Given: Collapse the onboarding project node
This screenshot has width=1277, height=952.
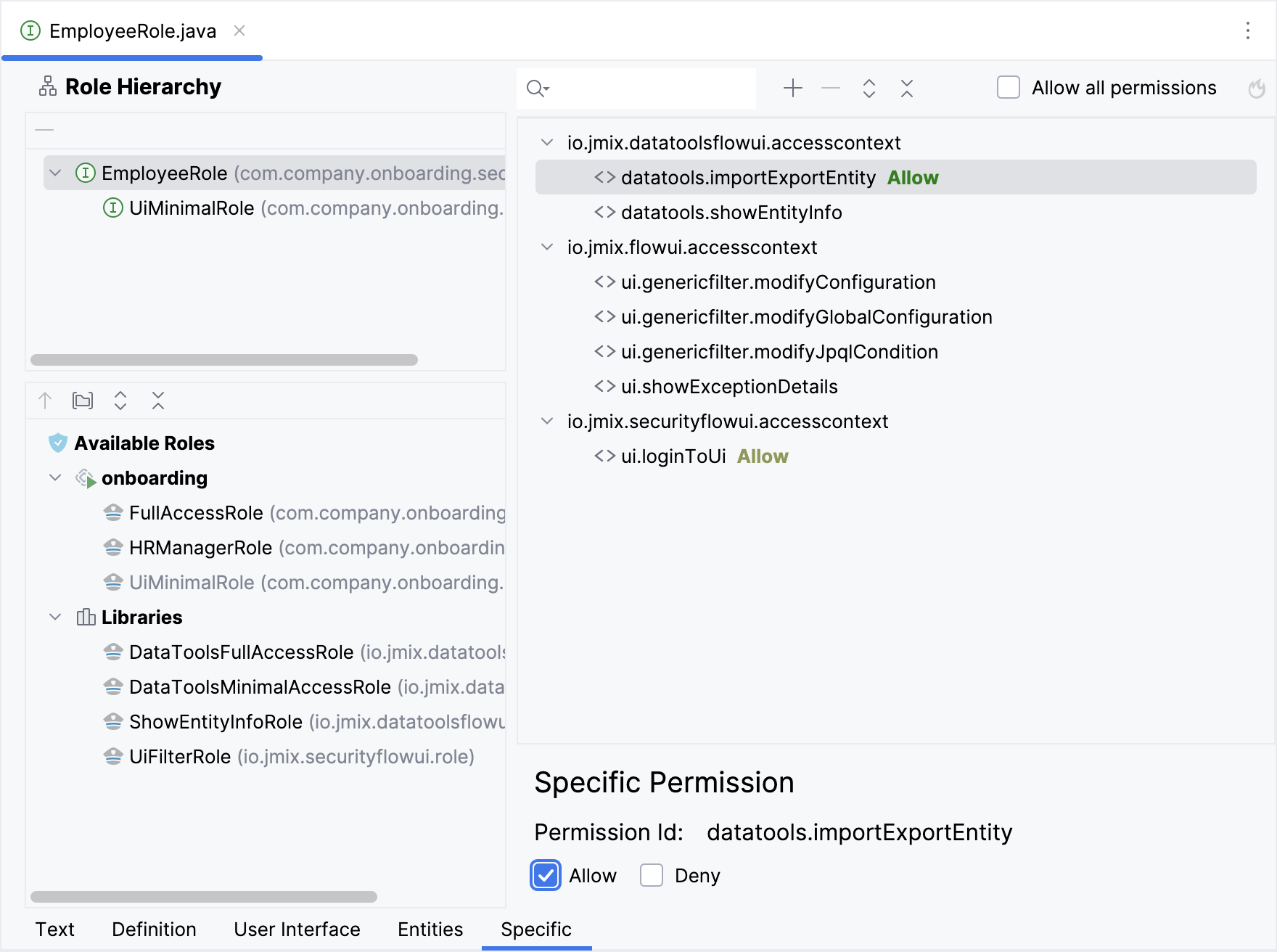Looking at the screenshot, I should [55, 478].
